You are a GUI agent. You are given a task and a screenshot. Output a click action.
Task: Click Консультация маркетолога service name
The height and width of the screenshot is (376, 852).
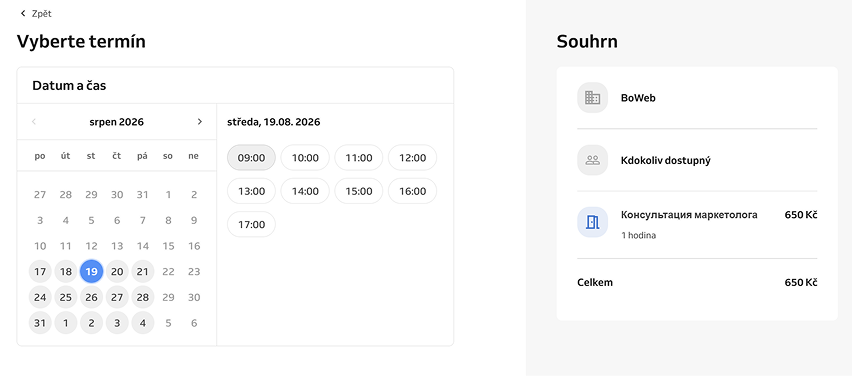pyautogui.click(x=689, y=215)
